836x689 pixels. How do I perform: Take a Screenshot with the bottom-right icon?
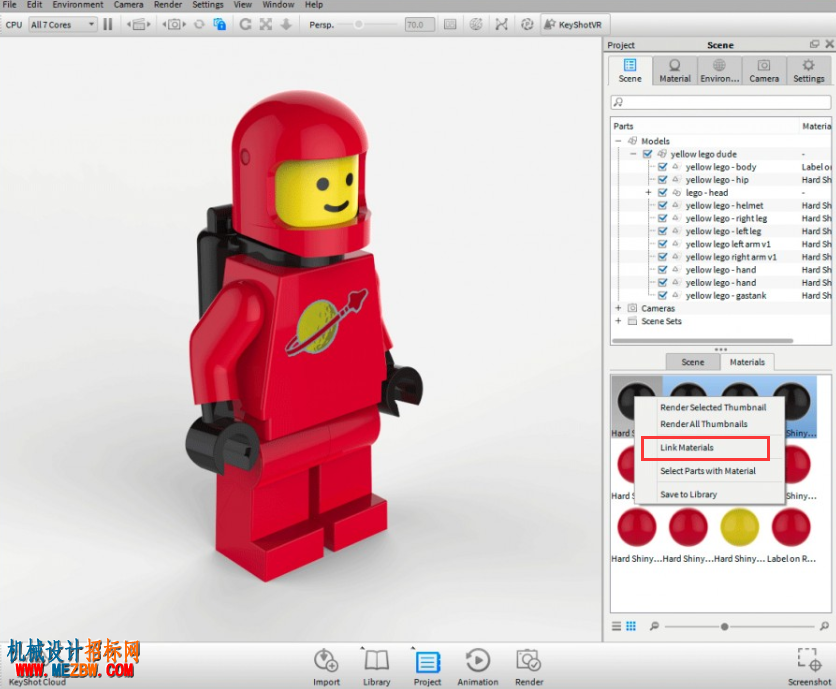(809, 667)
